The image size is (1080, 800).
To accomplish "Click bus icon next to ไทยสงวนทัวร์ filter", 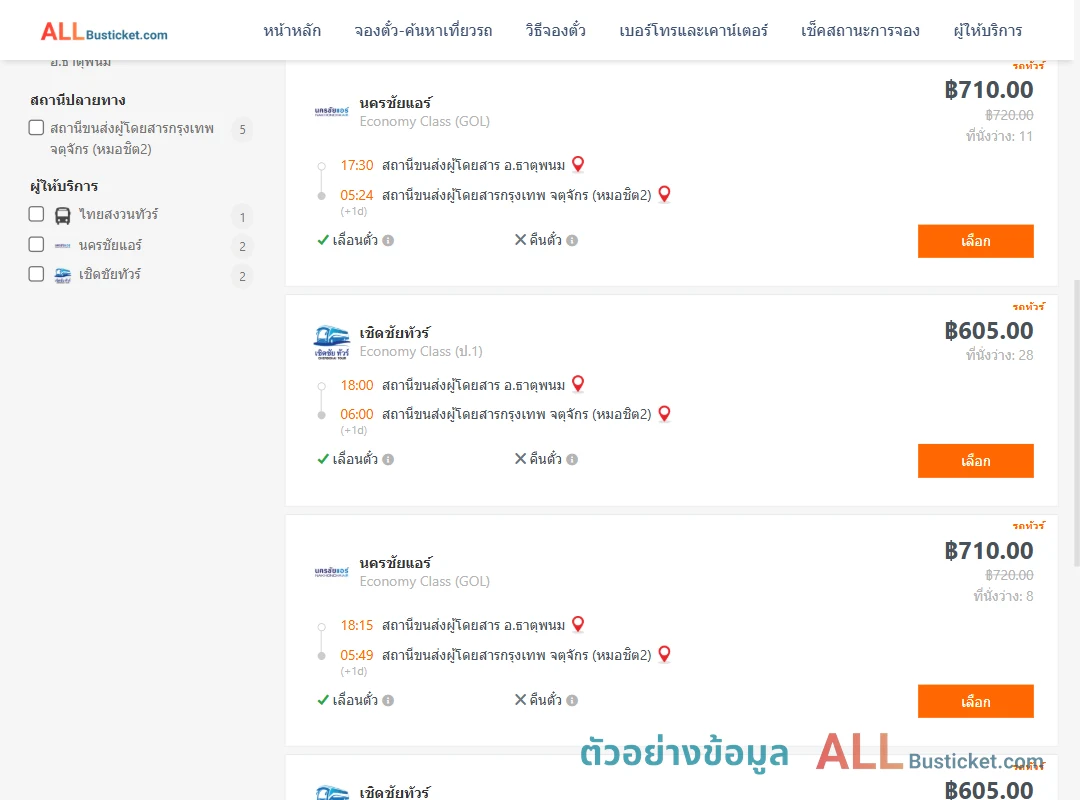I will coord(63,216).
